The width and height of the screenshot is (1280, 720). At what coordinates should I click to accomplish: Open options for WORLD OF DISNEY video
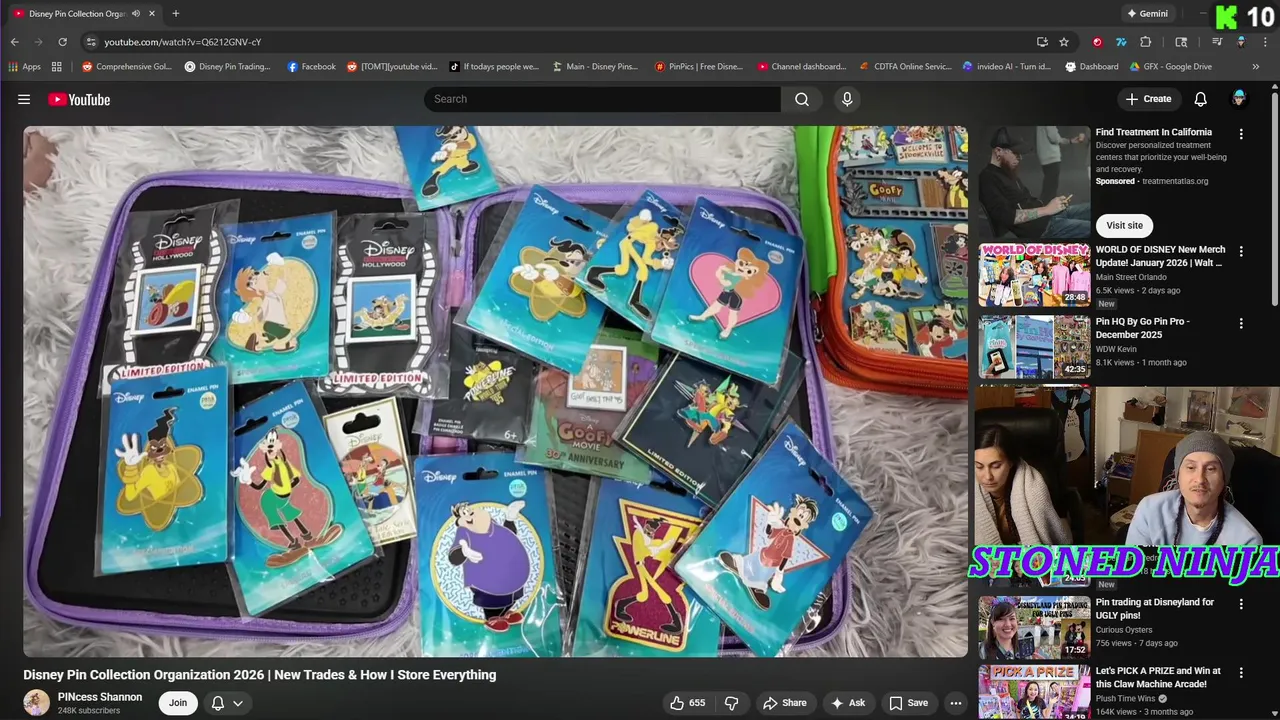point(1241,251)
